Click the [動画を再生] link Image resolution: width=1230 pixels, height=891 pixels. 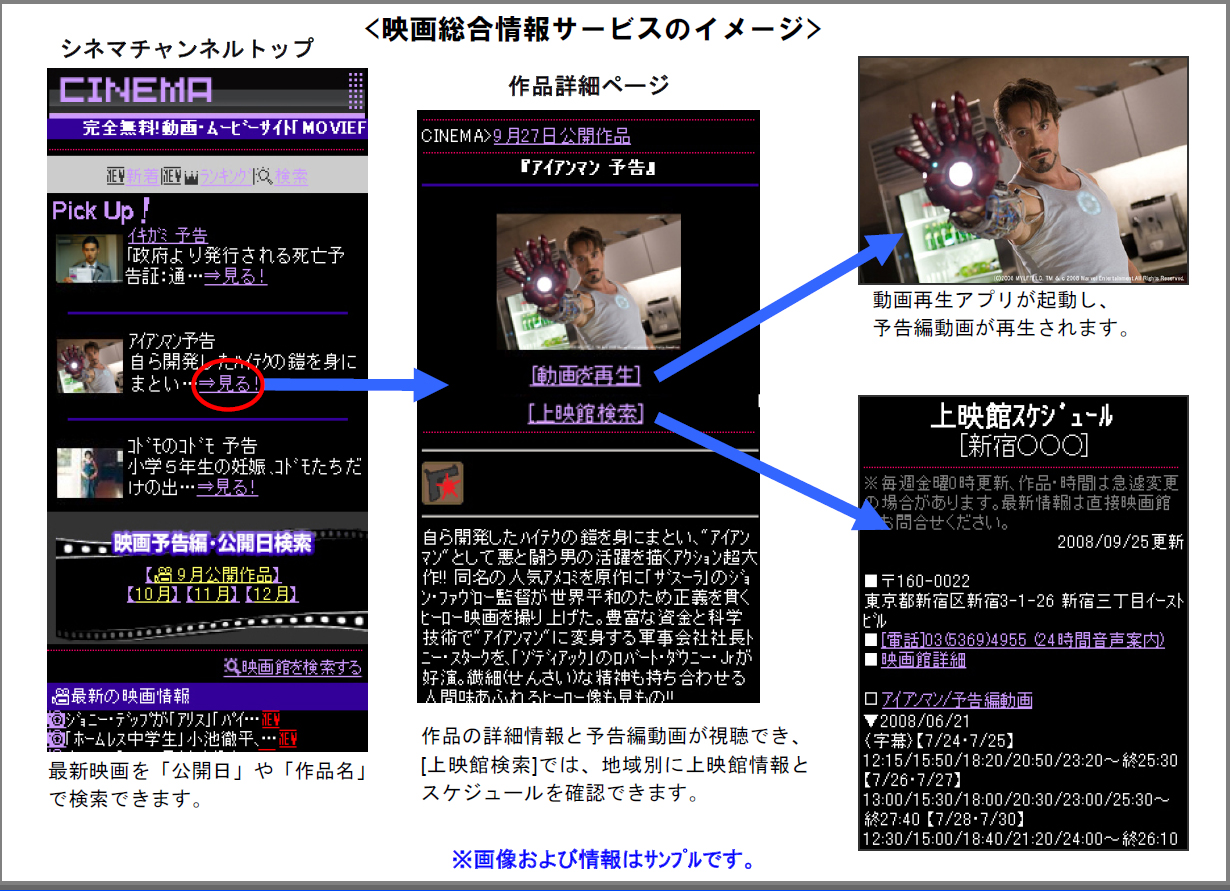(586, 376)
